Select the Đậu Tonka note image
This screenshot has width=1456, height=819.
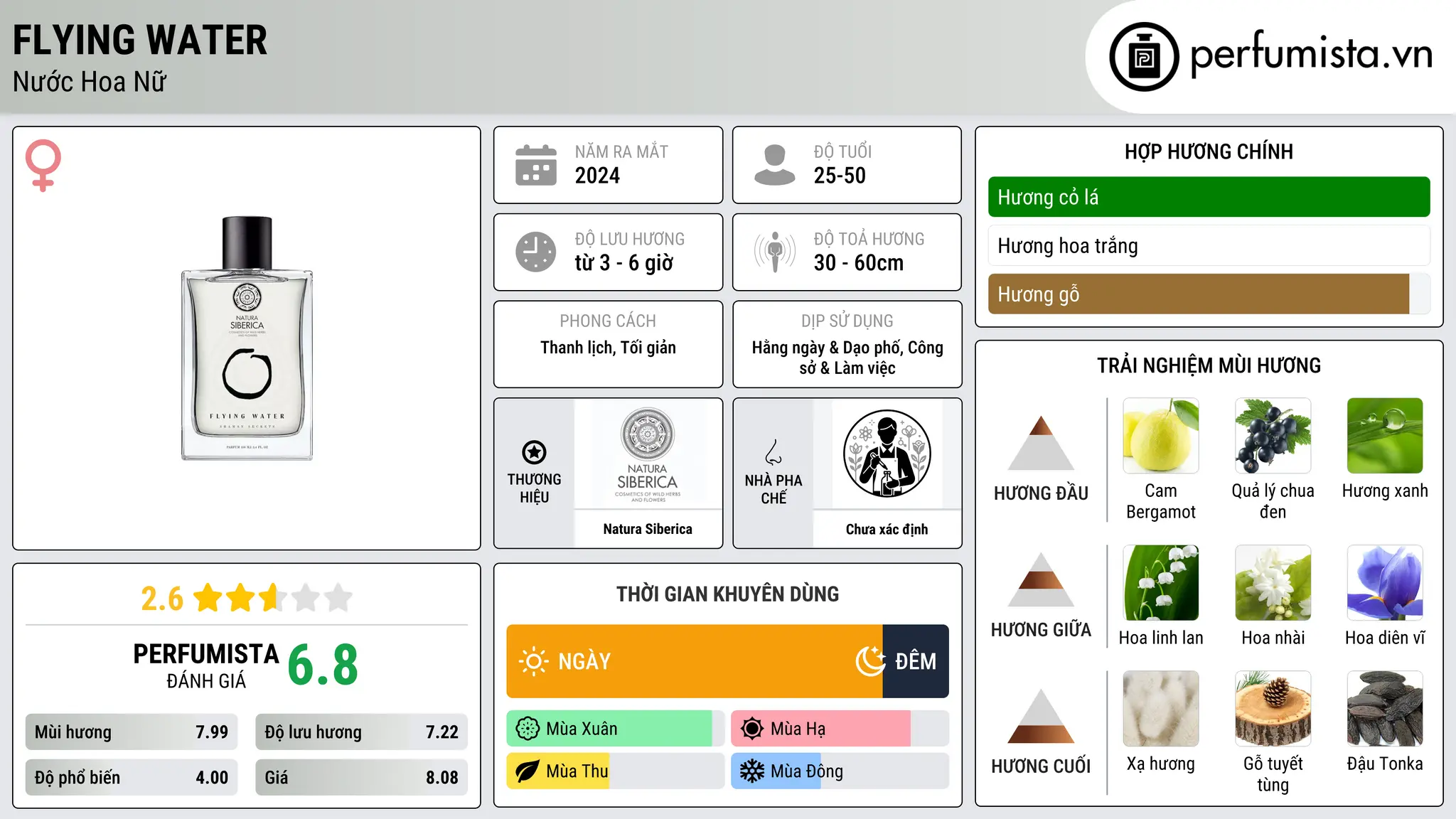pyautogui.click(x=1385, y=709)
